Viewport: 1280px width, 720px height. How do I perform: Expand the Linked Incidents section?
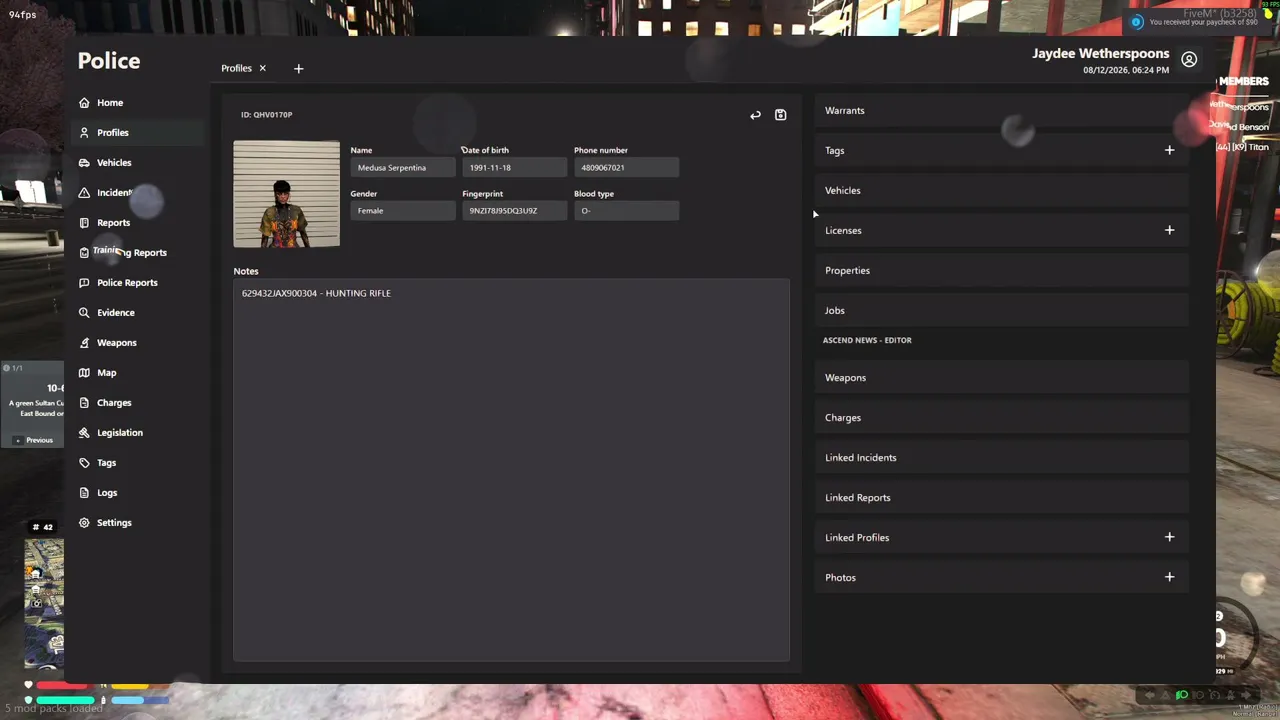(1002, 457)
